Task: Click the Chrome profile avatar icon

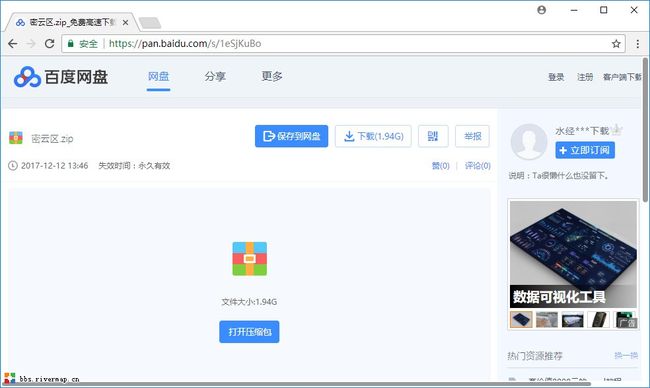Action: click(x=541, y=10)
